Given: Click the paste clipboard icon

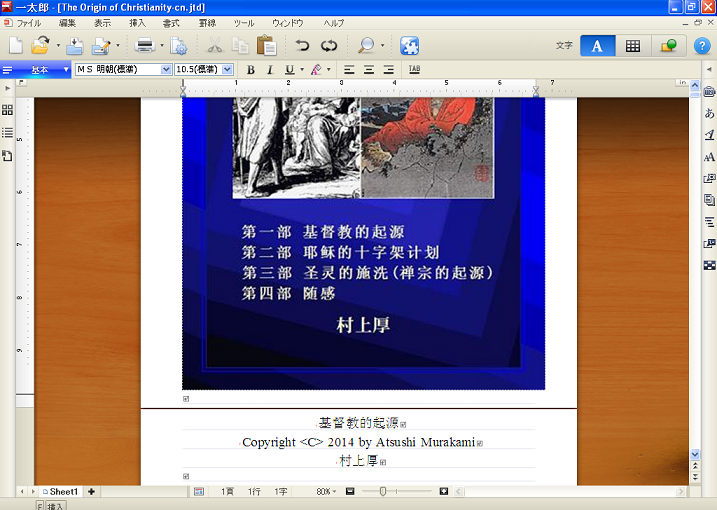Looking at the screenshot, I should [266, 45].
